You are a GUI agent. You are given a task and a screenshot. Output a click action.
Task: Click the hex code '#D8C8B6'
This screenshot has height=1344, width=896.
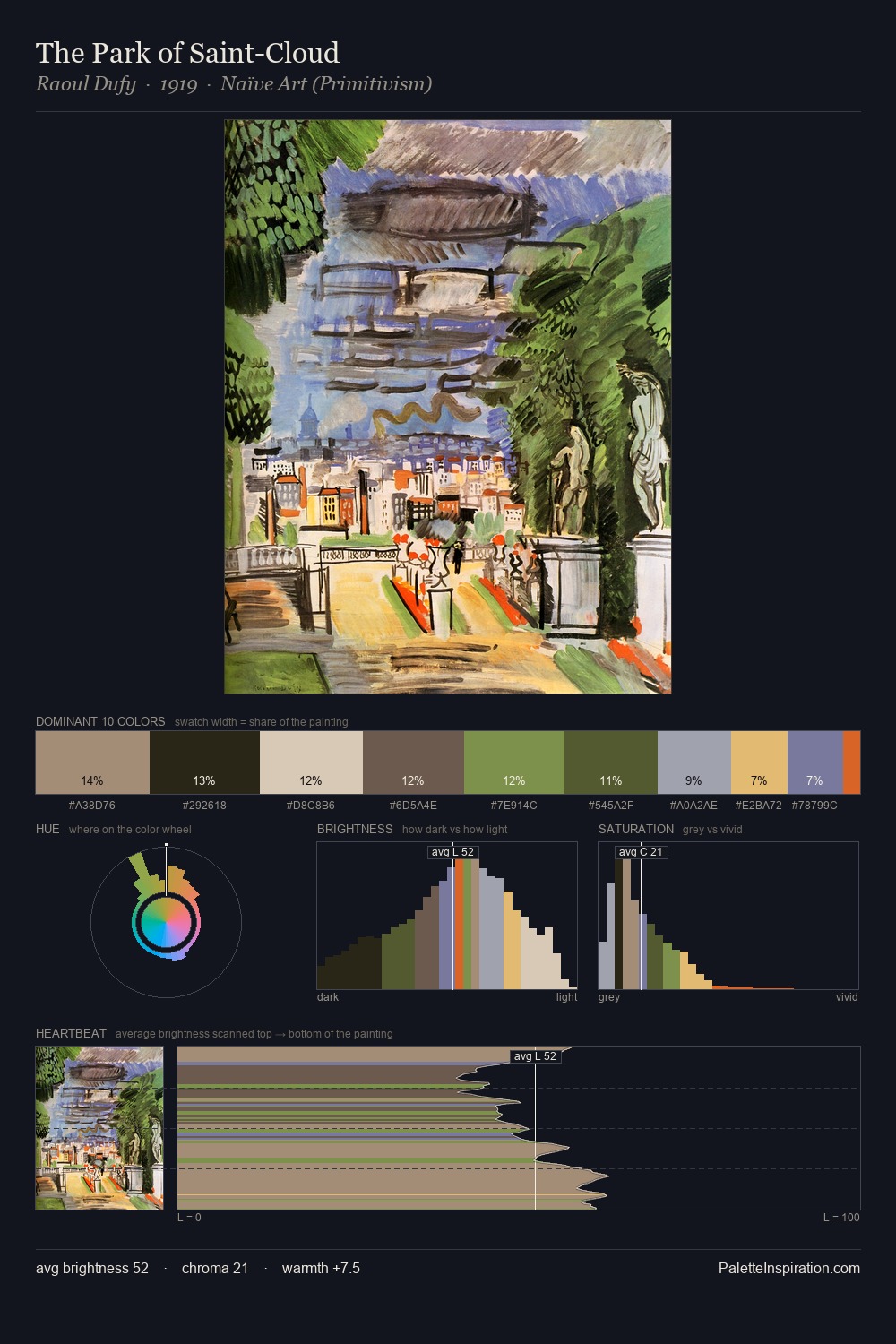(x=311, y=805)
